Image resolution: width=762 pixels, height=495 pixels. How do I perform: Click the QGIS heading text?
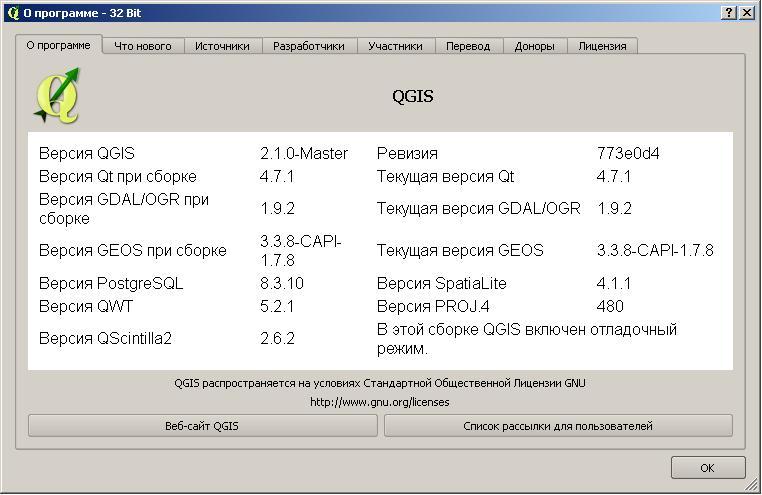[x=413, y=96]
